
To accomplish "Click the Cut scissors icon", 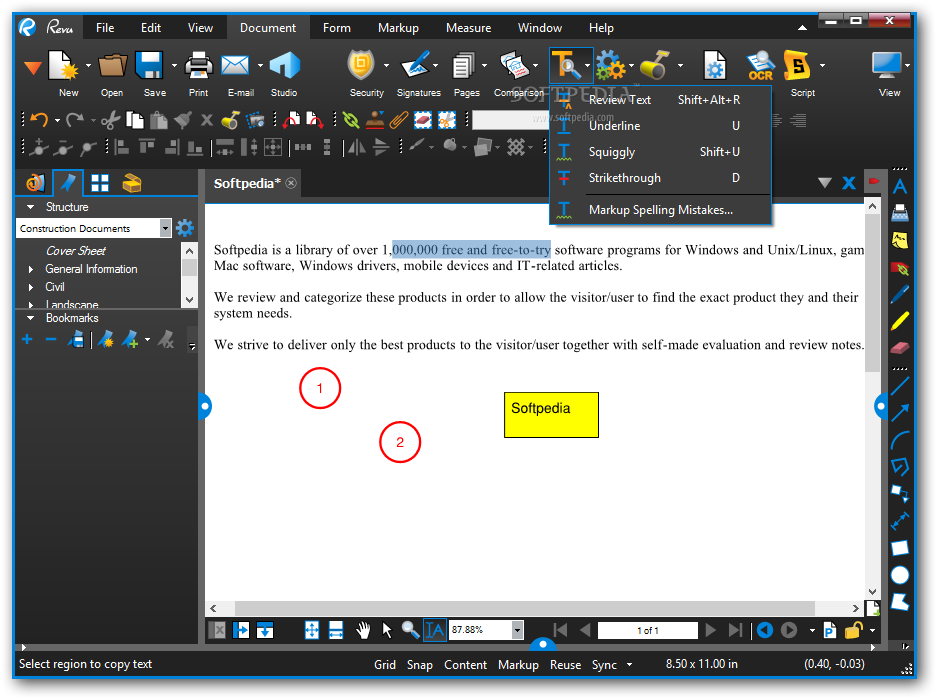I will [111, 120].
